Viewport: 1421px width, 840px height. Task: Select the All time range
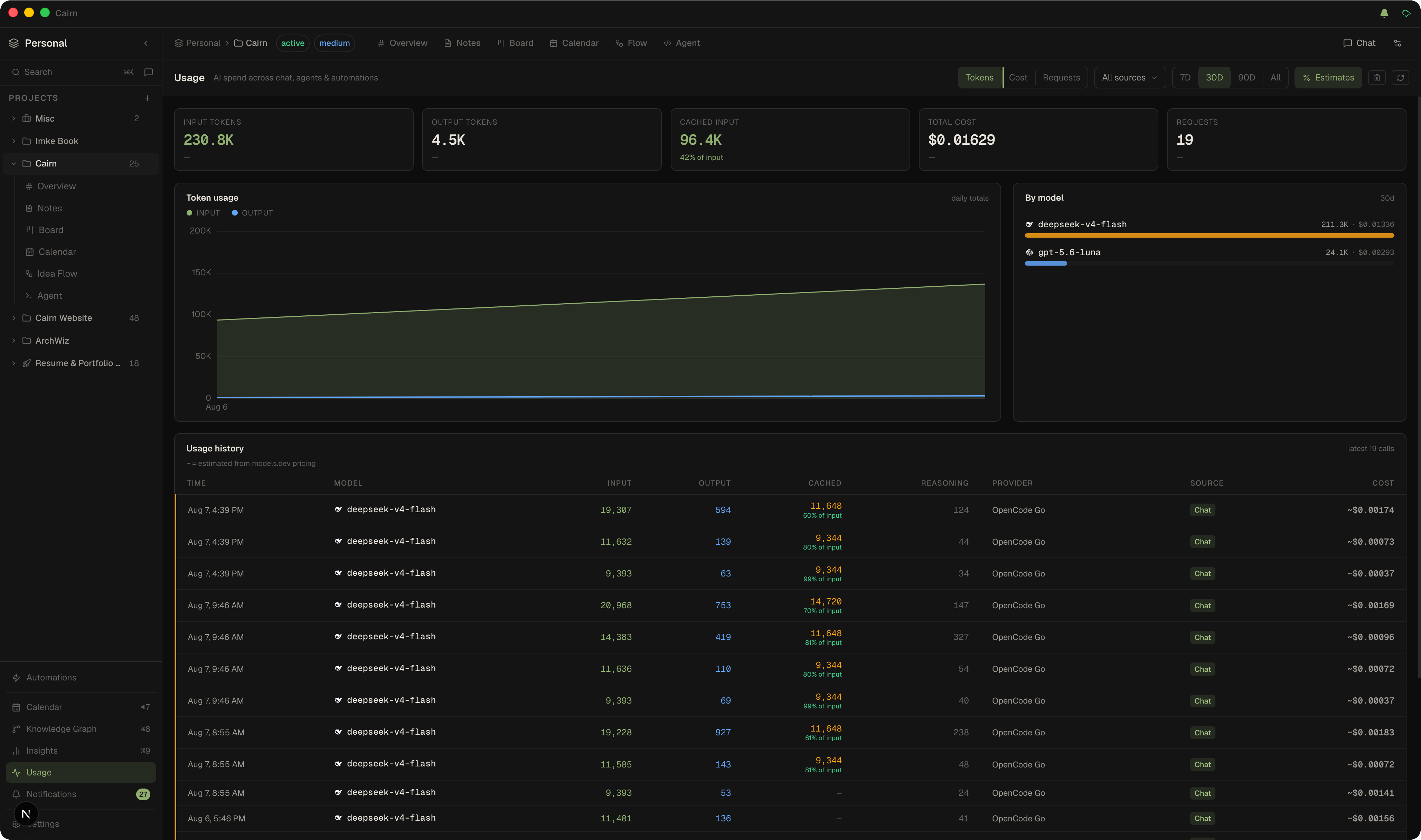[x=1275, y=78]
